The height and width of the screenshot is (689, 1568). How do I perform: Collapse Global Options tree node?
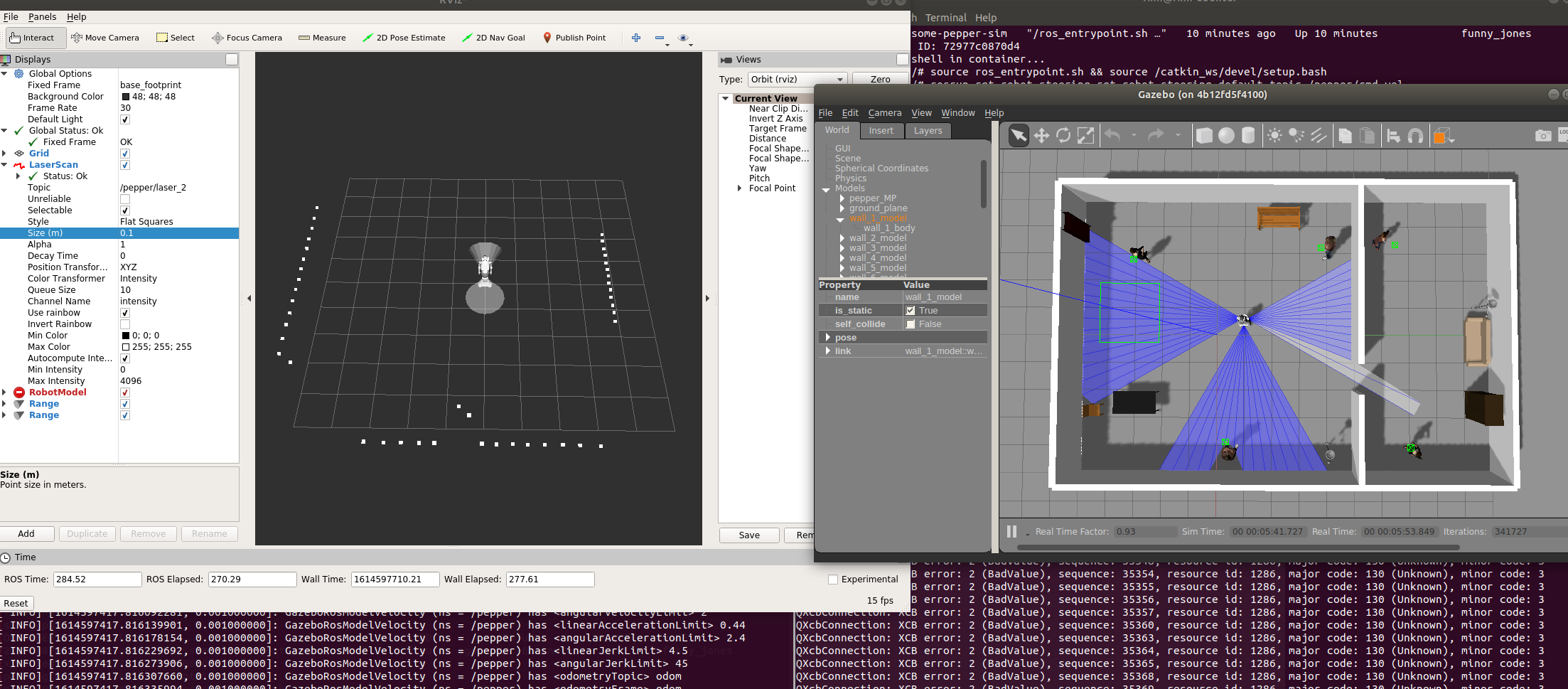pyautogui.click(x=4, y=74)
